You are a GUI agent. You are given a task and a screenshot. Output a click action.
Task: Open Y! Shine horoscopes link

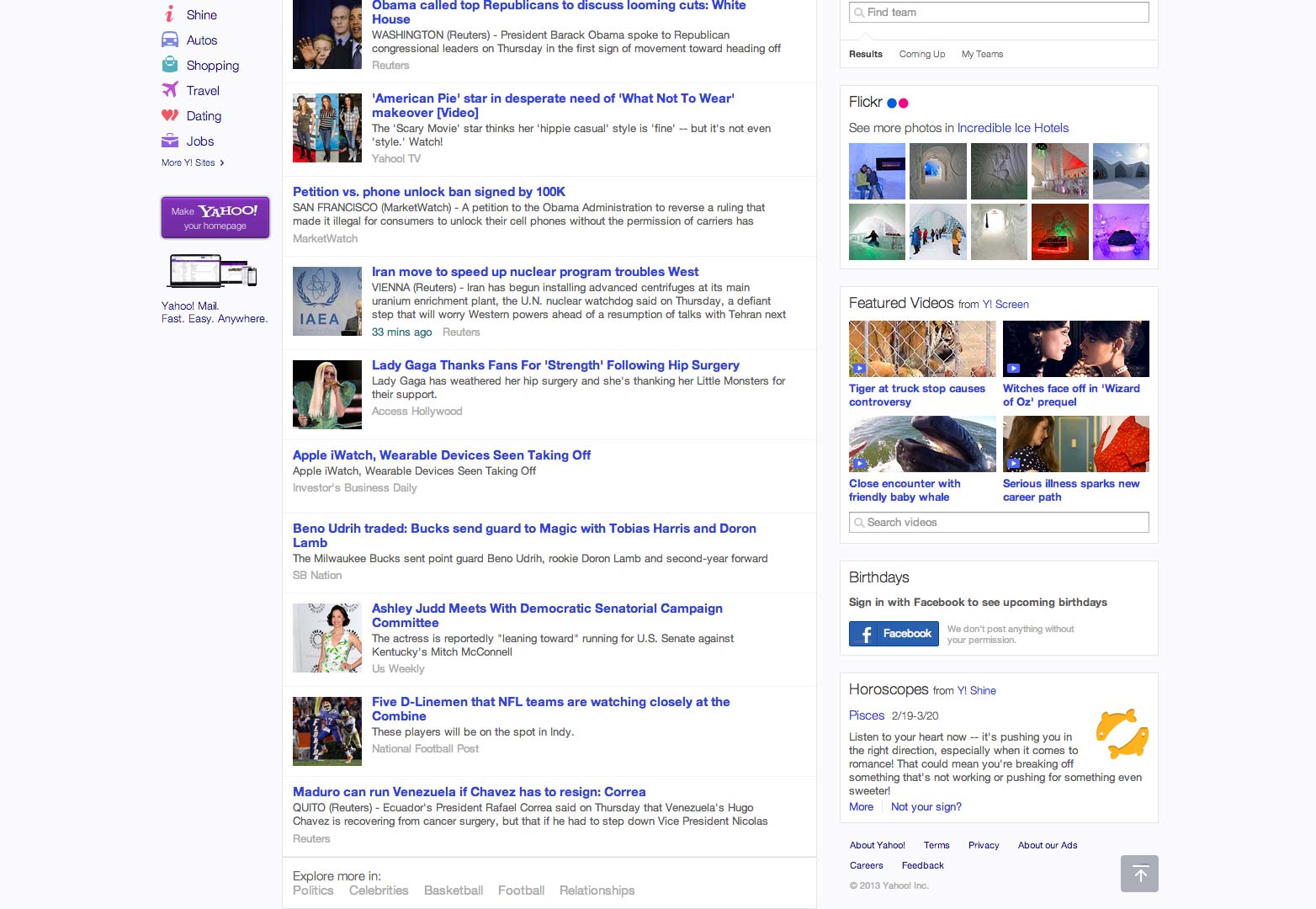click(x=977, y=691)
